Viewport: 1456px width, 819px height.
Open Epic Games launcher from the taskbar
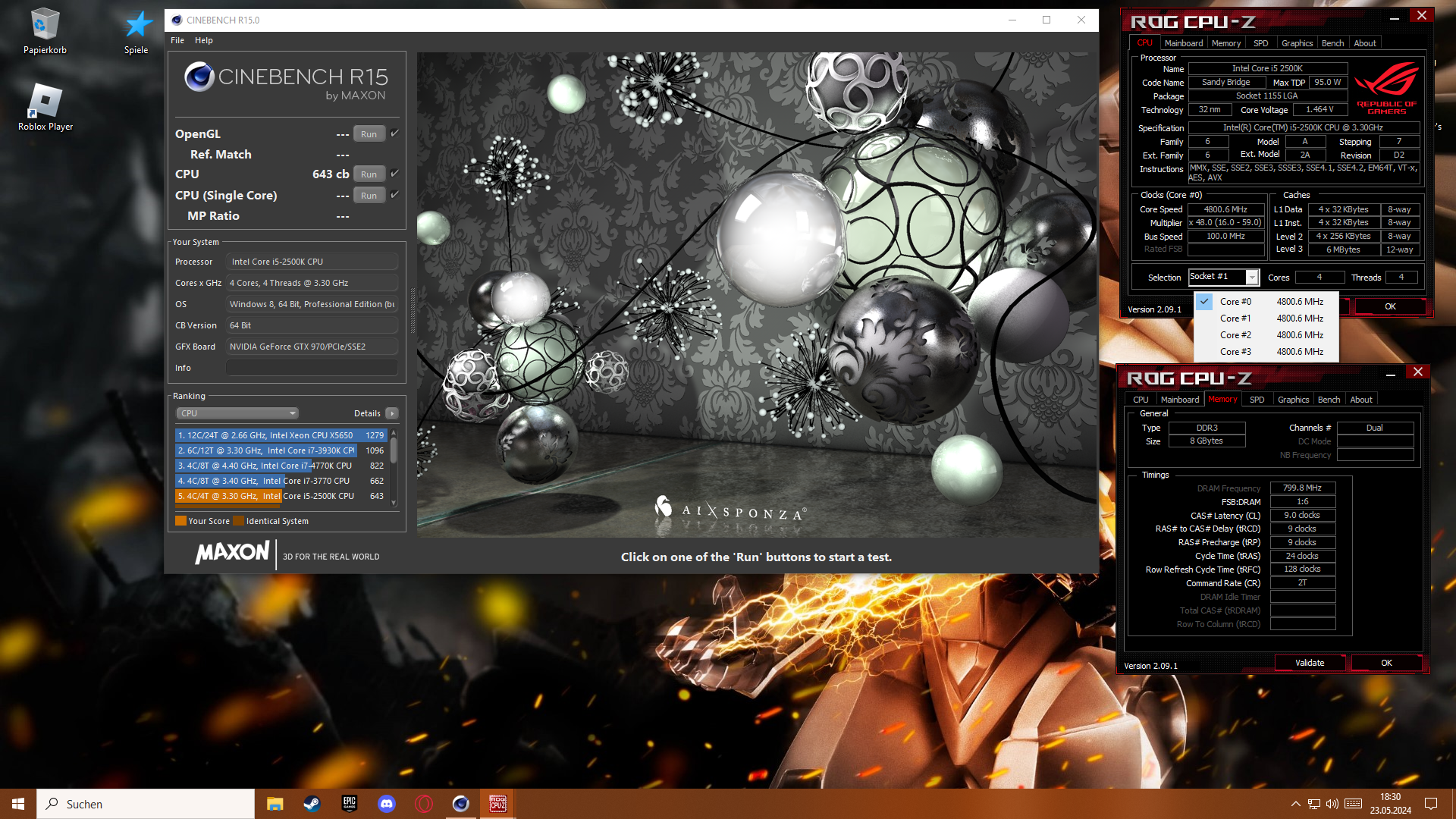pos(349,804)
